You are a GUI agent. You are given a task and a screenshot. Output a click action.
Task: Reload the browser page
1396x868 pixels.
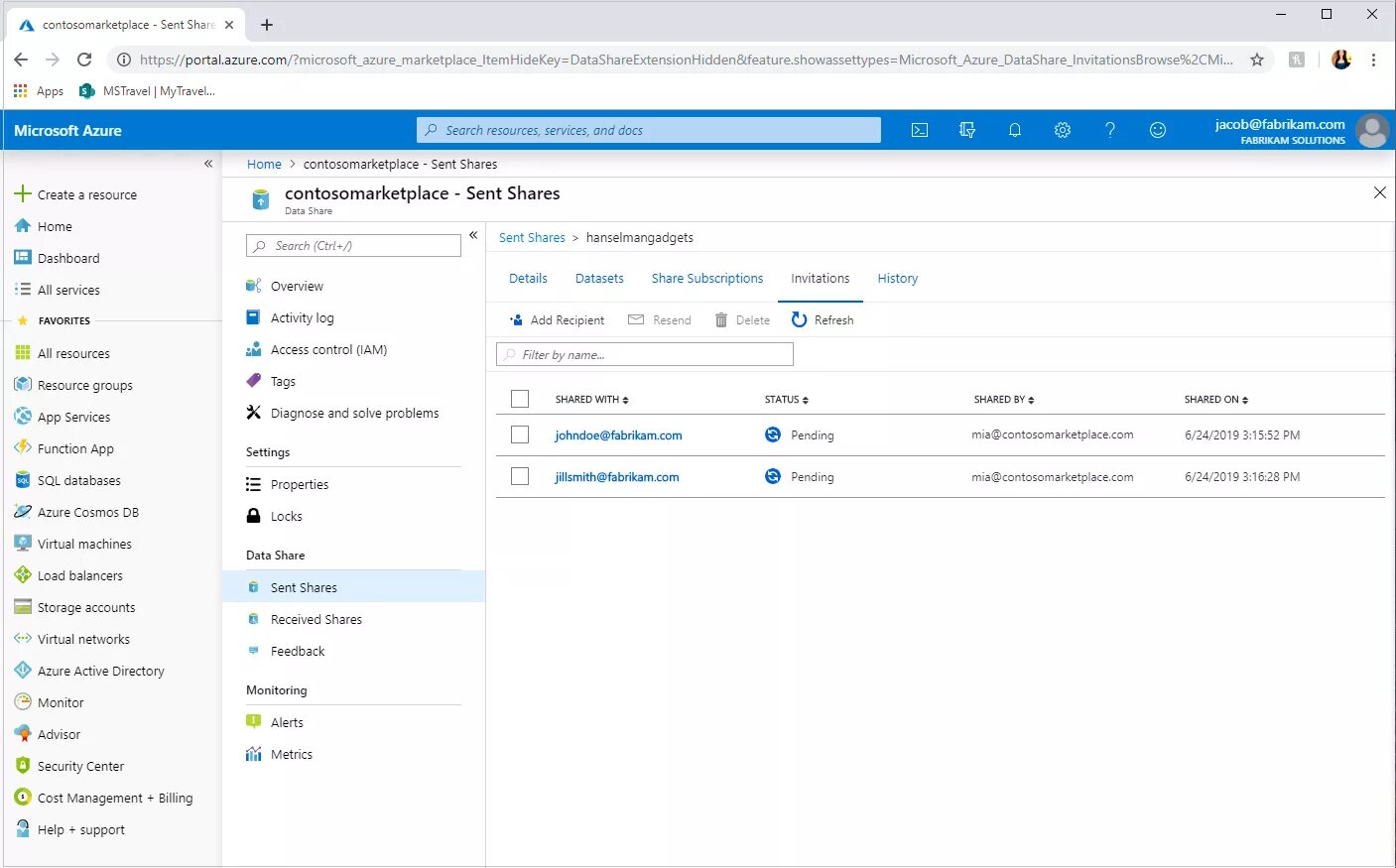click(x=84, y=60)
